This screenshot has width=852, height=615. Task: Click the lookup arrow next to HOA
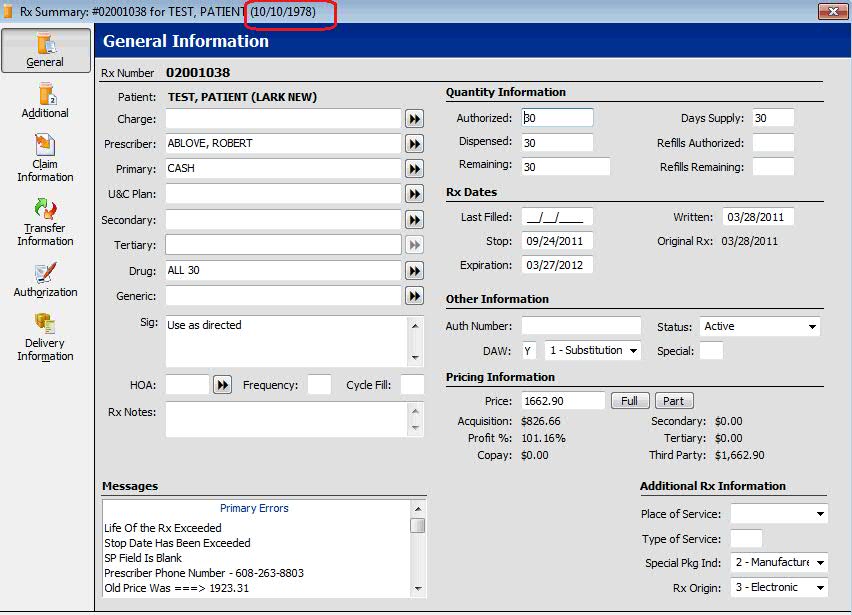[x=223, y=385]
